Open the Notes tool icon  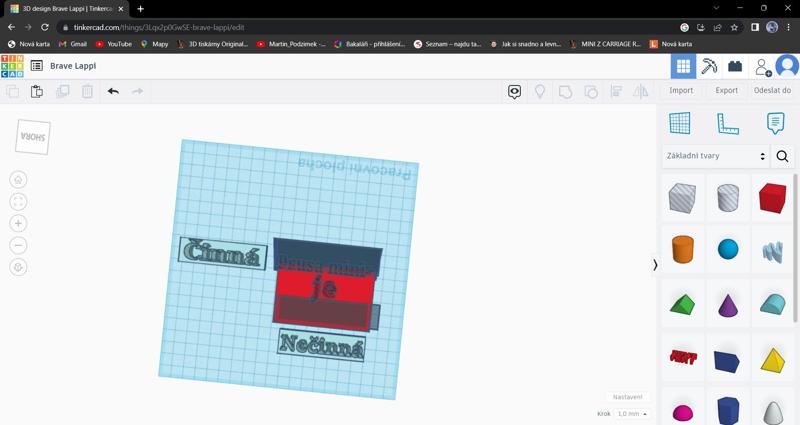[775, 123]
